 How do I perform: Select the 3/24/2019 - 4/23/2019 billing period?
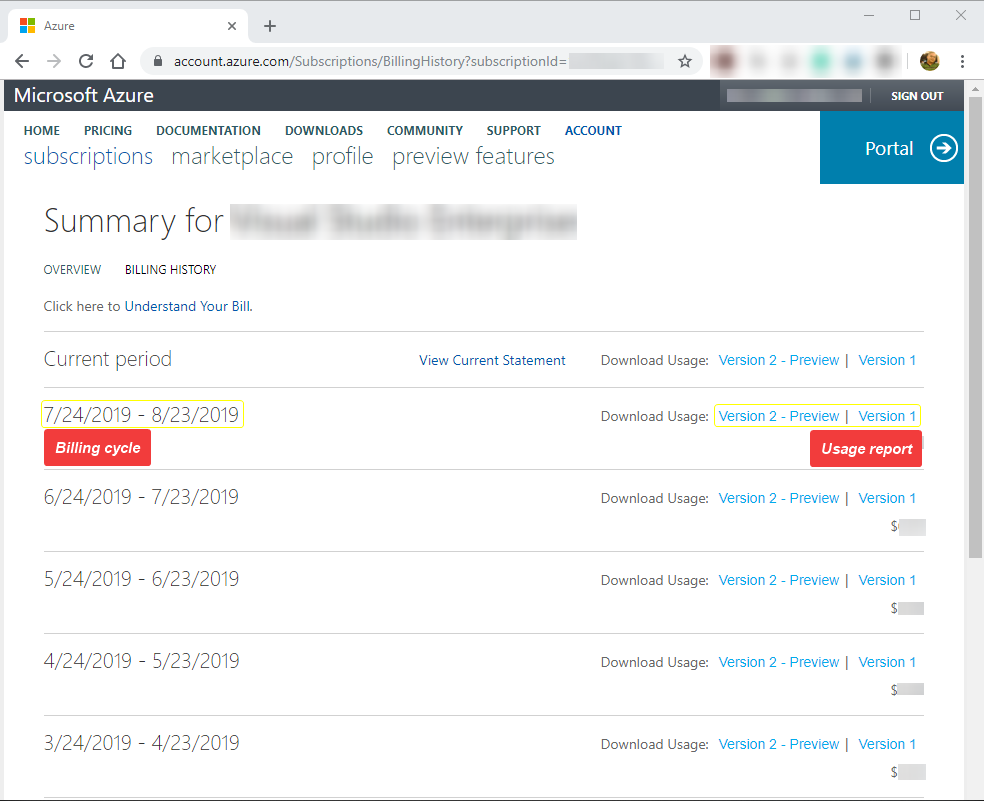(141, 743)
